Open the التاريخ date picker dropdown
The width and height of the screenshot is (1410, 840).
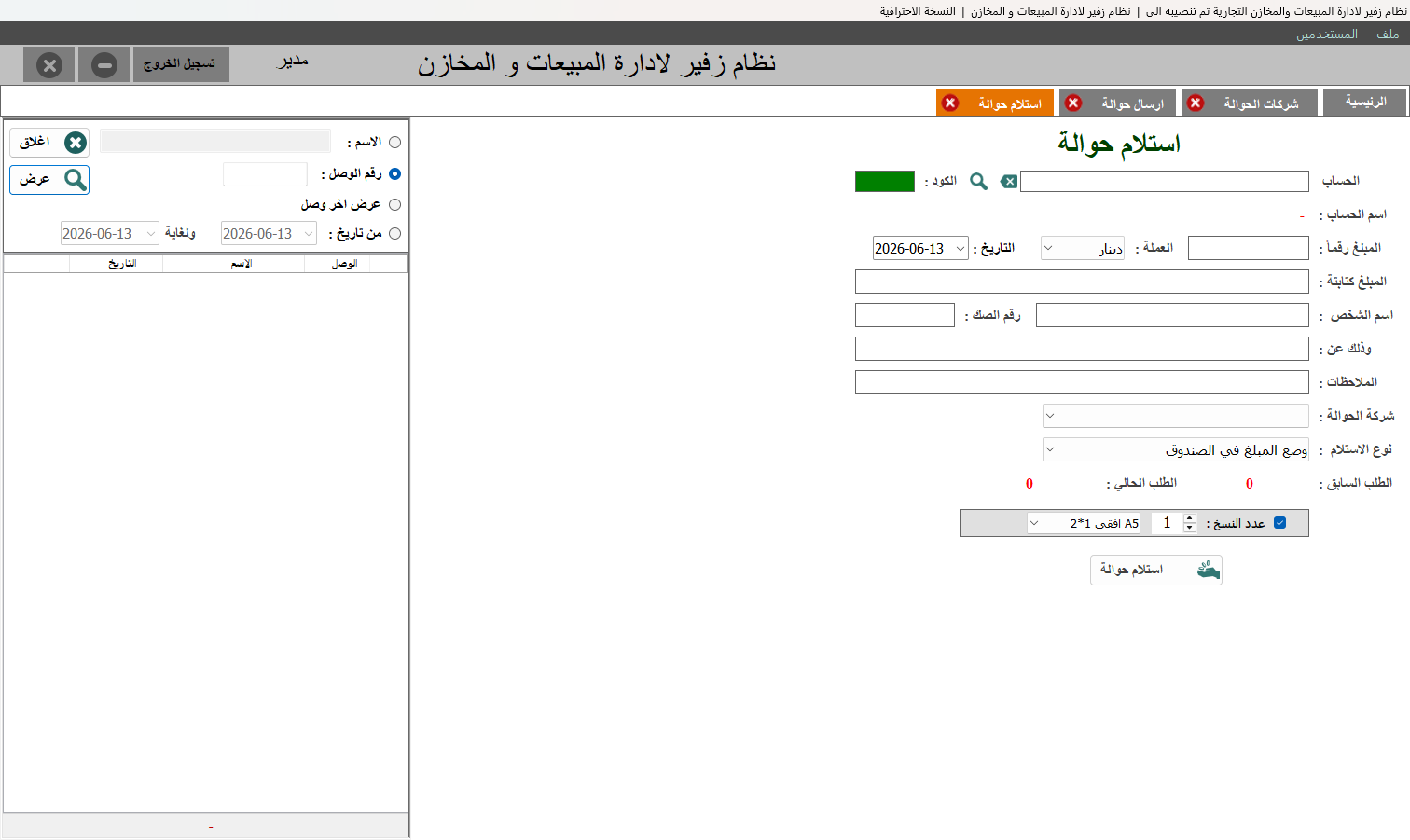pyautogui.click(x=961, y=248)
